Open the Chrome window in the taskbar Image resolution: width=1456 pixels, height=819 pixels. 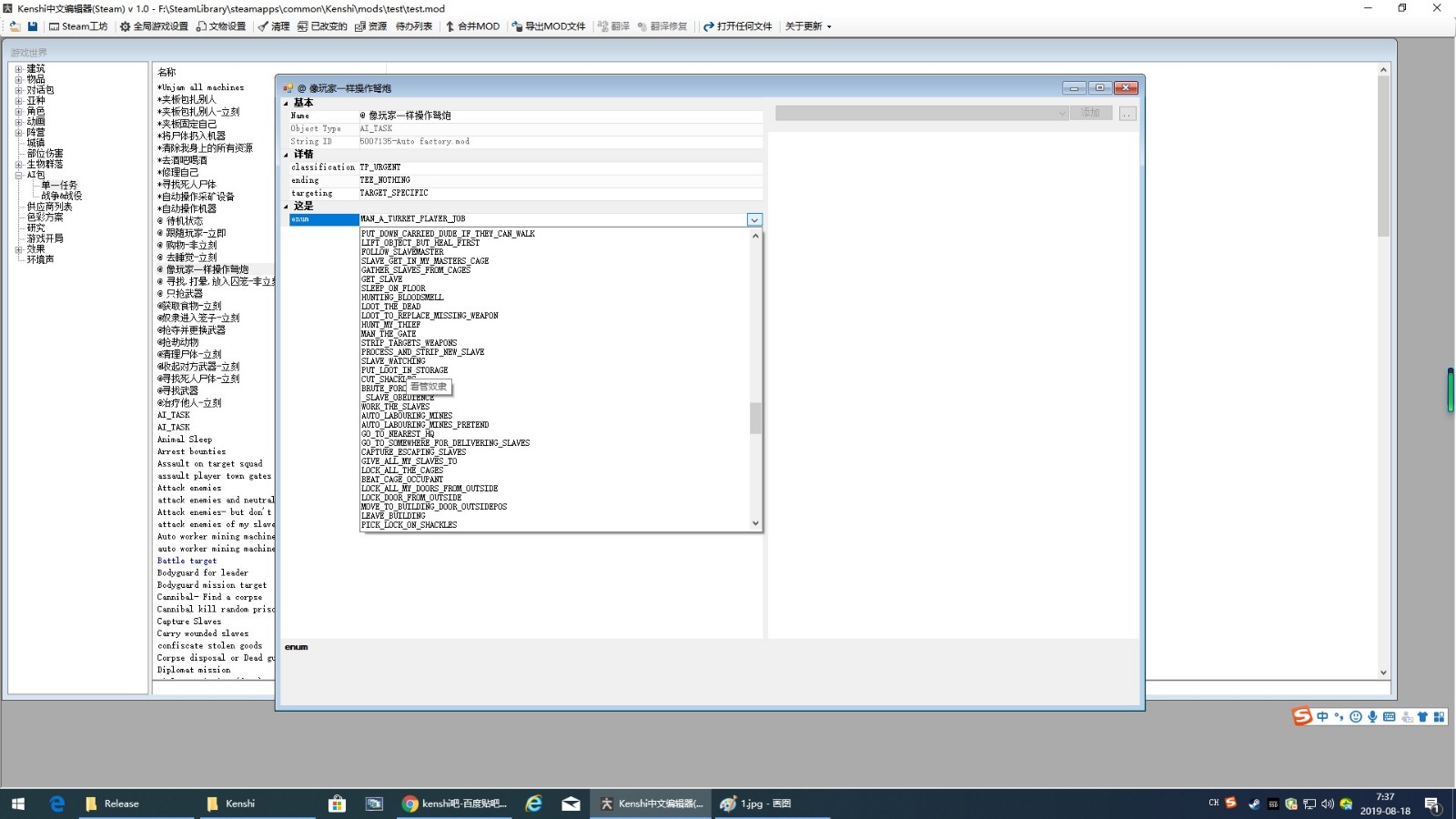click(454, 804)
